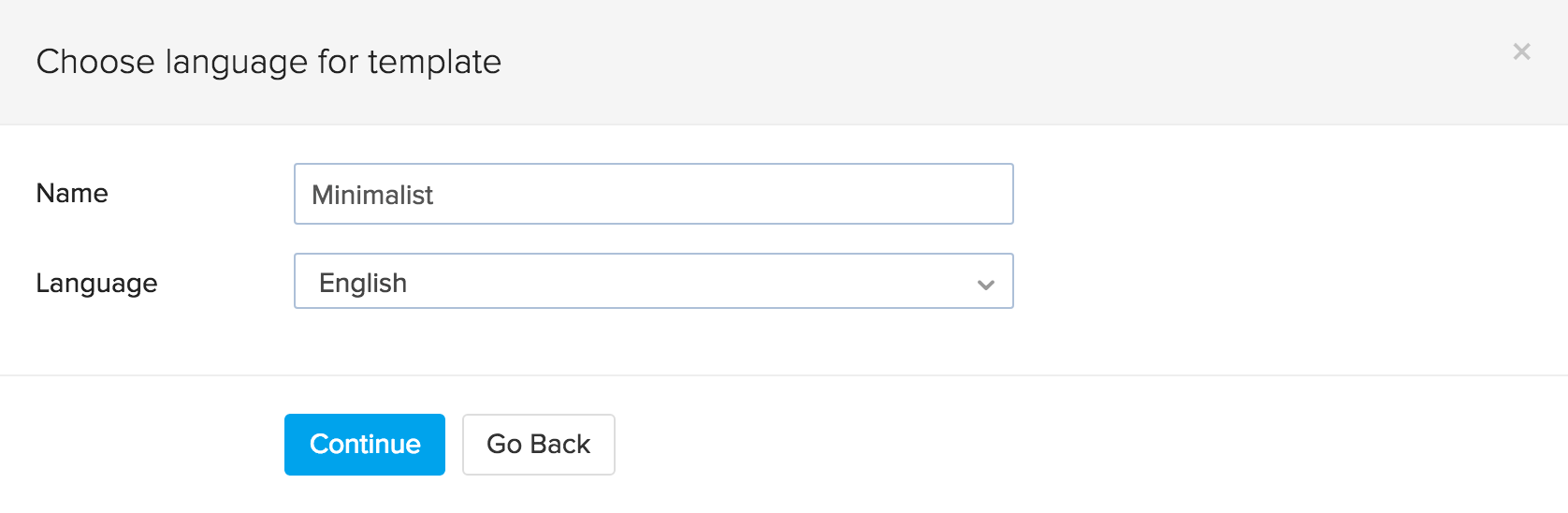Image resolution: width=1568 pixels, height=513 pixels.
Task: Return to previous step via Go Back
Action: pyautogui.click(x=538, y=445)
